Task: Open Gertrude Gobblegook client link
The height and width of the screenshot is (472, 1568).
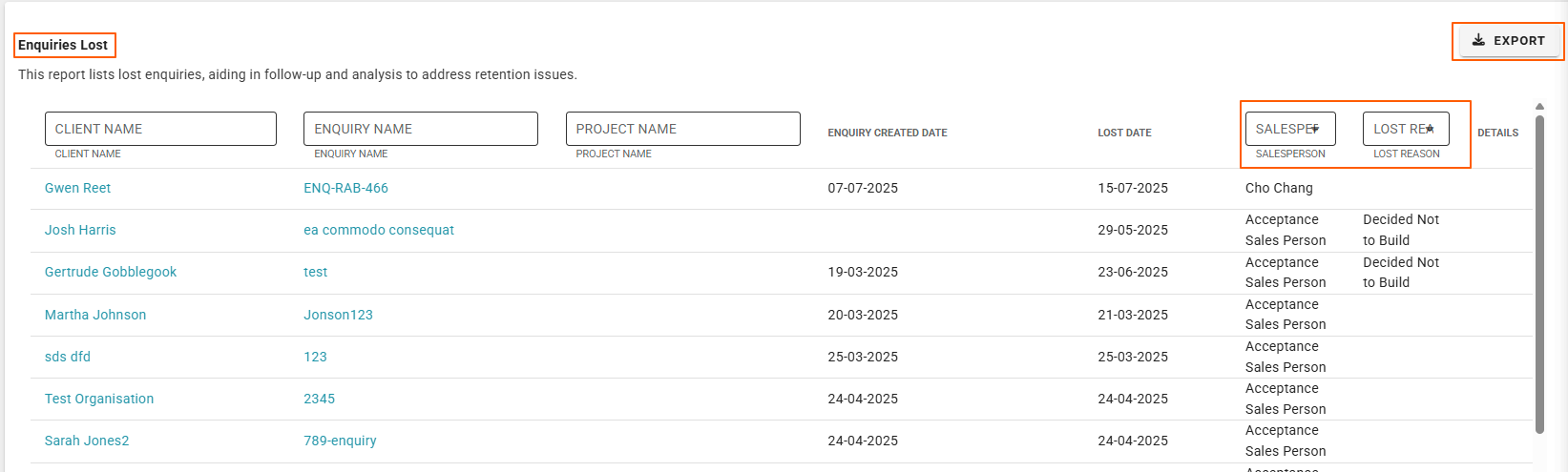Action: pyautogui.click(x=111, y=272)
